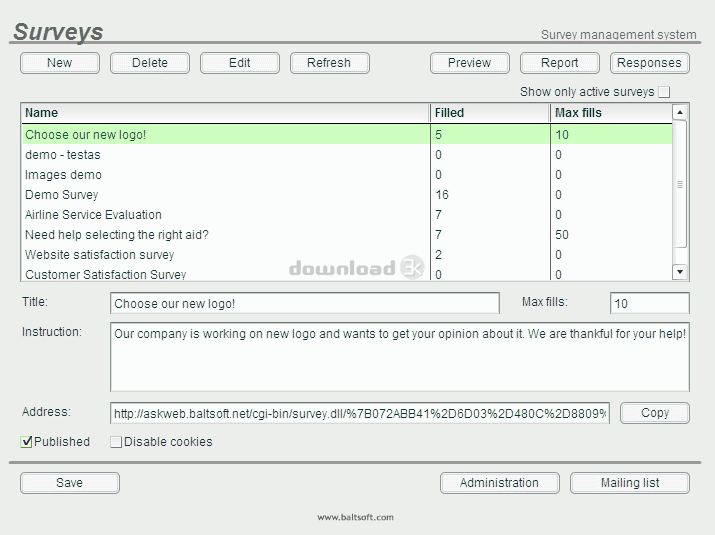Click the scroll up arrow in survey list
The image size is (715, 535).
pyautogui.click(x=679, y=112)
